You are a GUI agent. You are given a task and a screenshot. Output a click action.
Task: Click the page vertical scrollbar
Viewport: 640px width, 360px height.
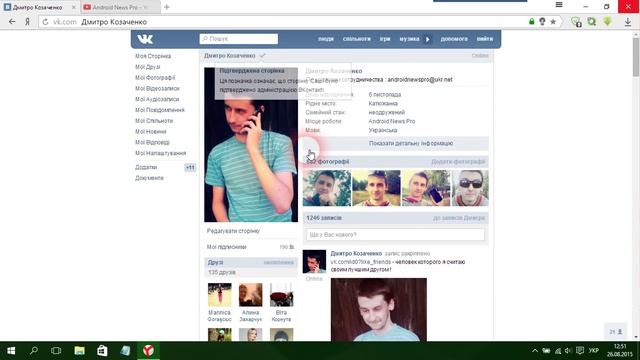(636, 57)
